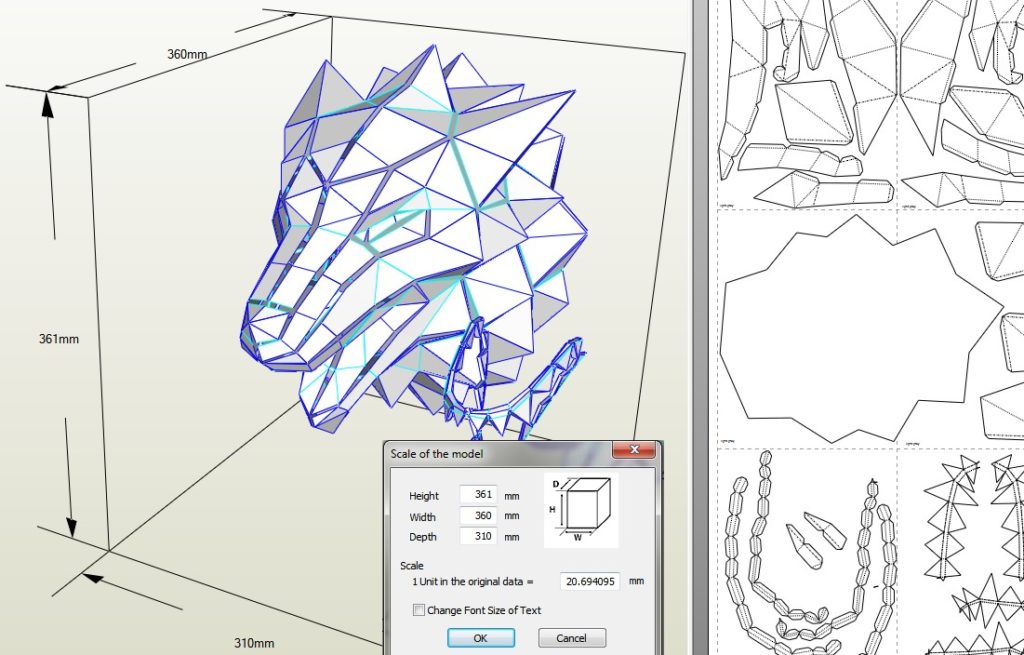Click the 310mm depth dimension label
This screenshot has width=1024, height=655.
coord(254,643)
